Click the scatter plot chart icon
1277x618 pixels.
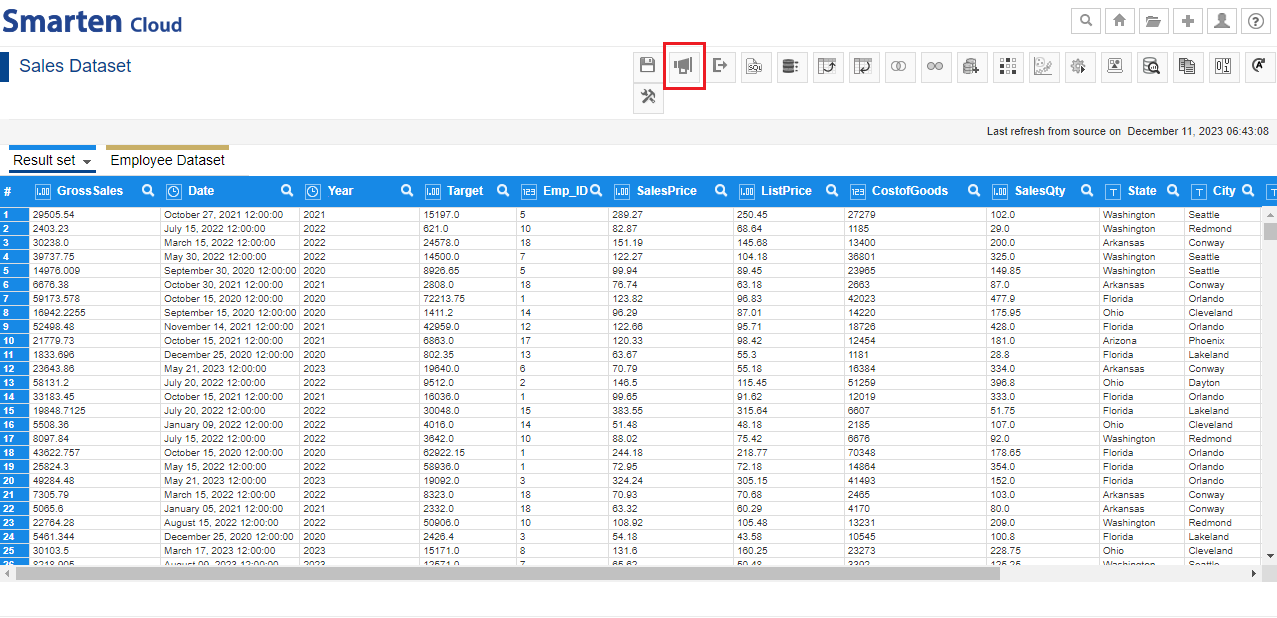point(1044,66)
